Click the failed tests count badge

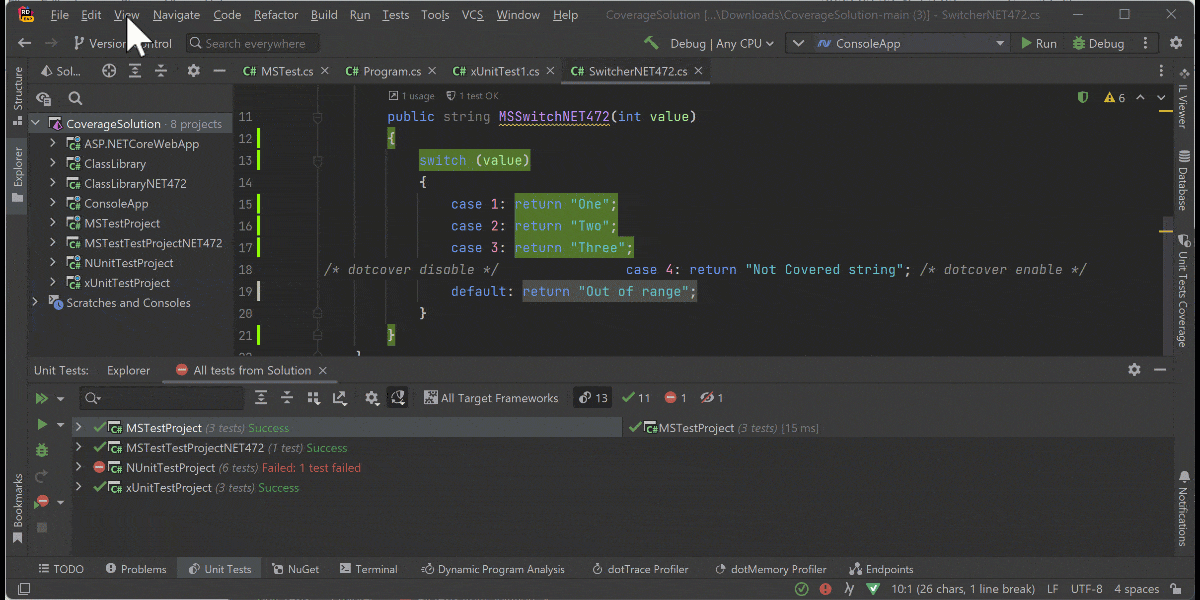pyautogui.click(x=674, y=397)
